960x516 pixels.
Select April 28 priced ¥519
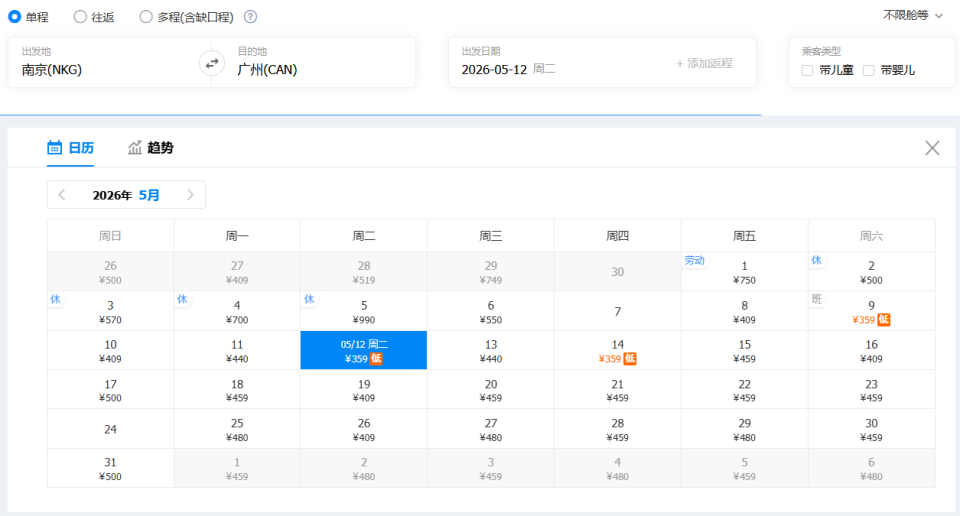364,272
